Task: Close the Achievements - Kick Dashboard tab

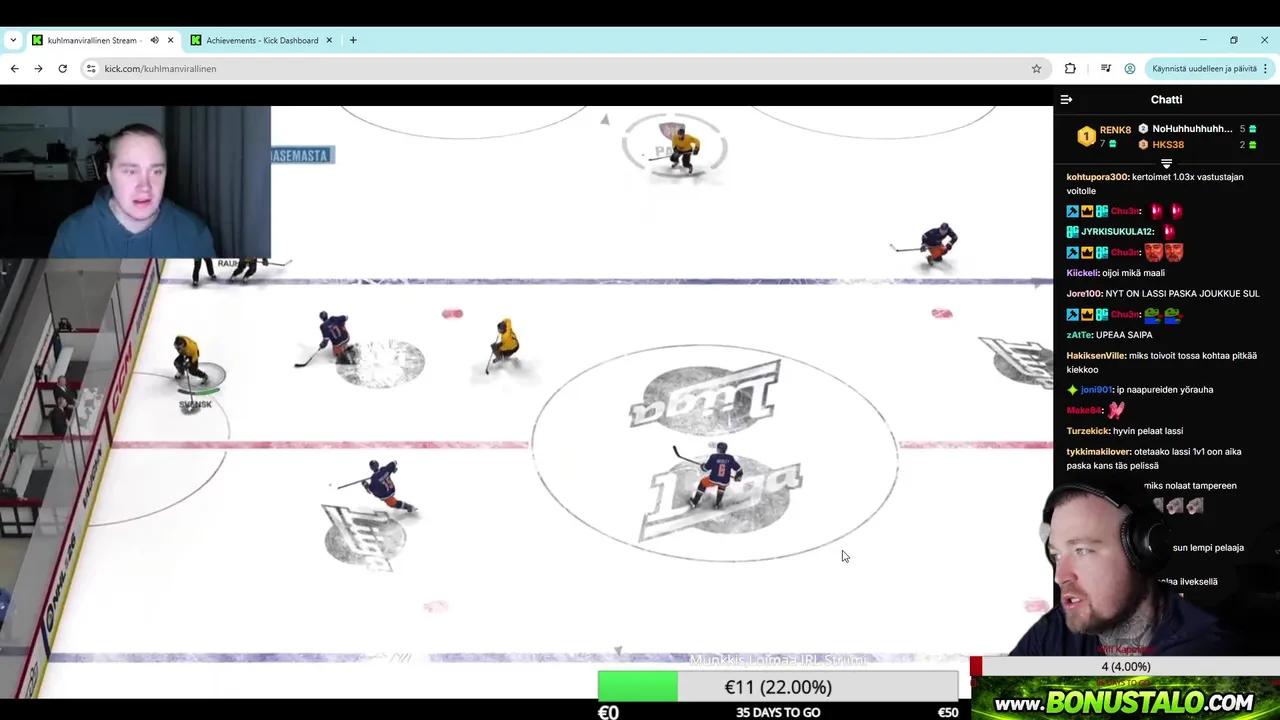Action: (329, 40)
